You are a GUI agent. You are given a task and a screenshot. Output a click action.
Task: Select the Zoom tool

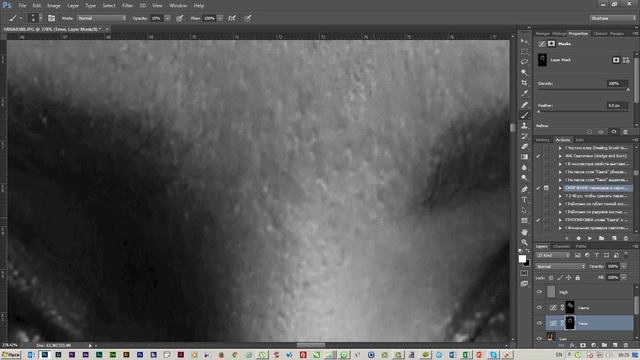point(524,242)
